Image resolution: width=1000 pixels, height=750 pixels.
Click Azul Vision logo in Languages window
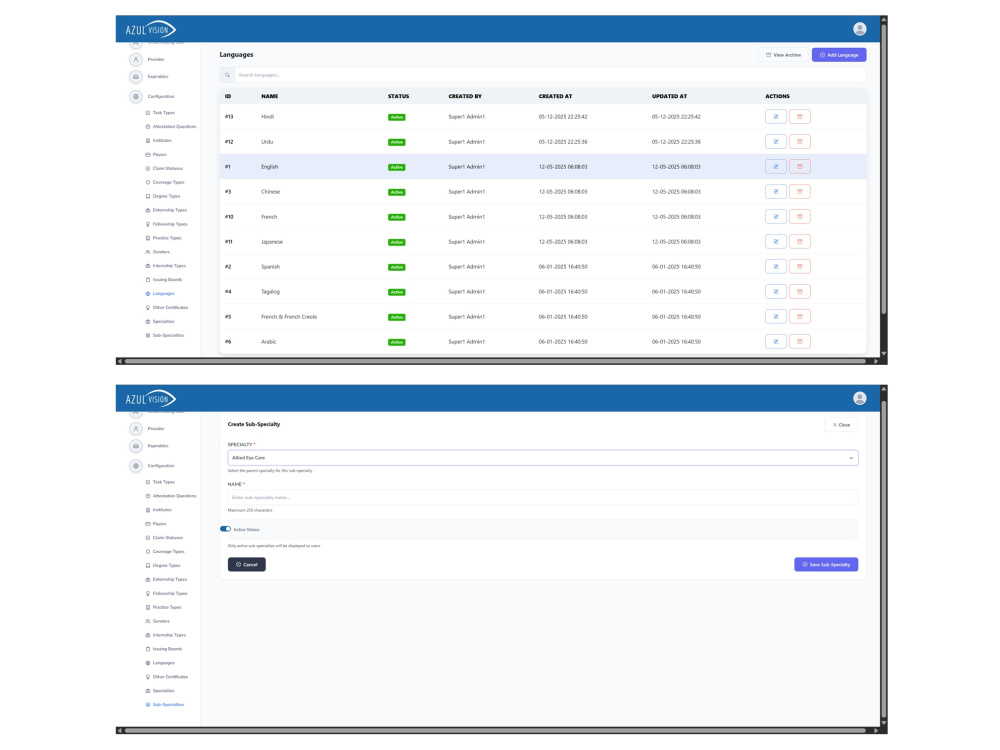tap(151, 29)
